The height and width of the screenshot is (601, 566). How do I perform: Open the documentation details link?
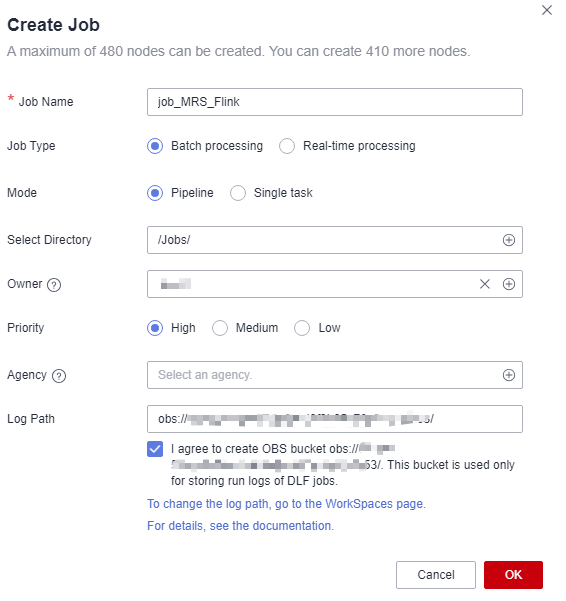pyautogui.click(x=240, y=525)
